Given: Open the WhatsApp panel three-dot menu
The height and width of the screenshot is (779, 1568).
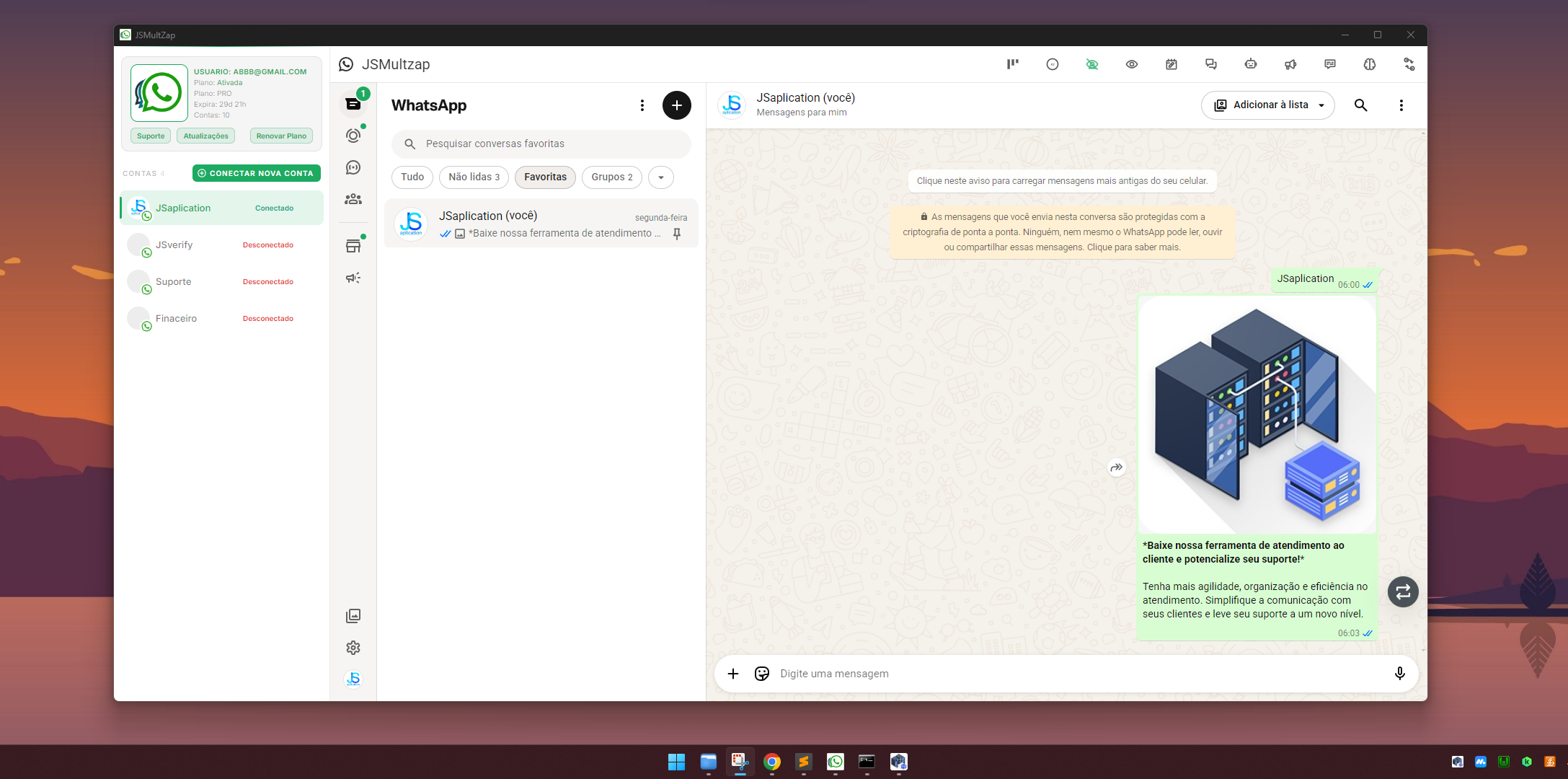Looking at the screenshot, I should tap(642, 105).
